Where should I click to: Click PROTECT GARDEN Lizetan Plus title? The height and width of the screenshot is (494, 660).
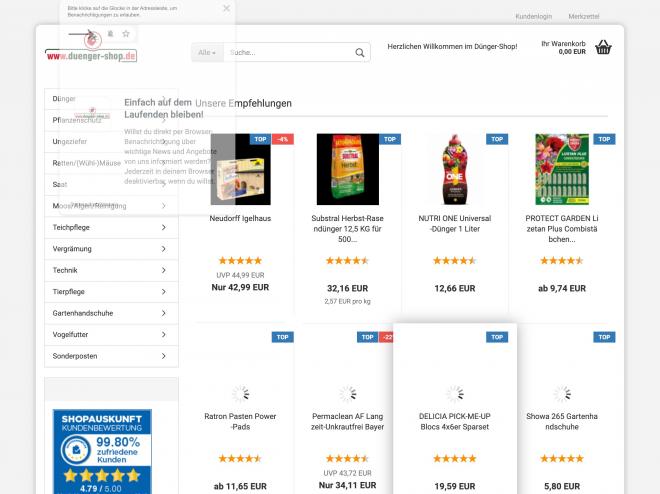pyautogui.click(x=562, y=229)
